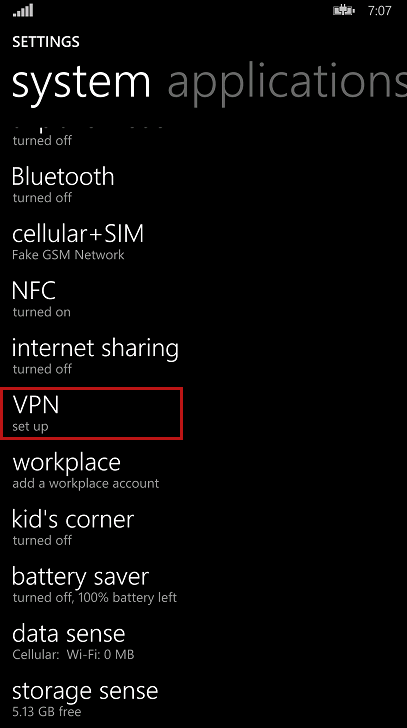
Task: Tap the cellular signal strength icon
Action: coord(23,11)
